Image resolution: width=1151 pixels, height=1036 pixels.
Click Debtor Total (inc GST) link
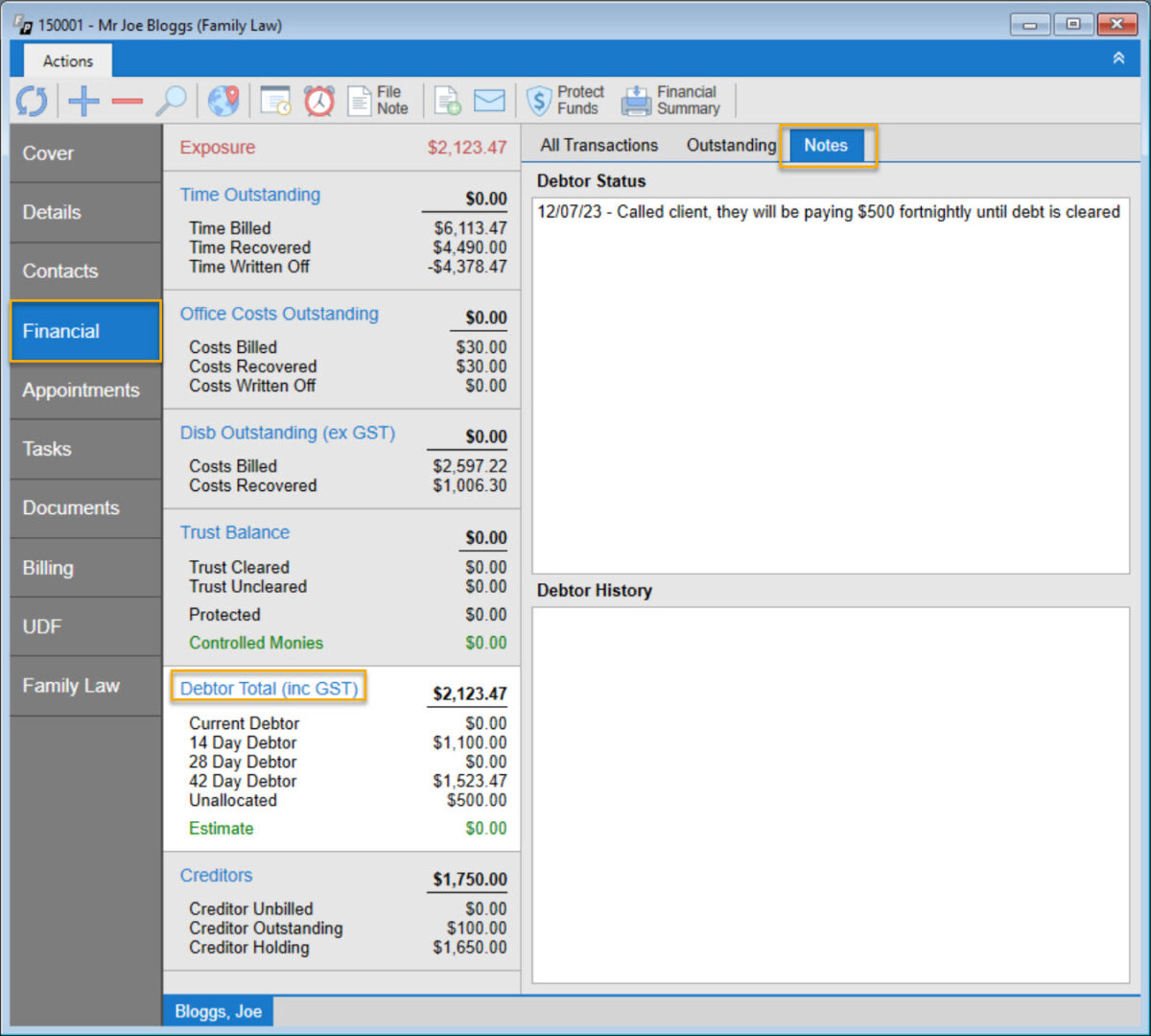pyautogui.click(x=269, y=688)
